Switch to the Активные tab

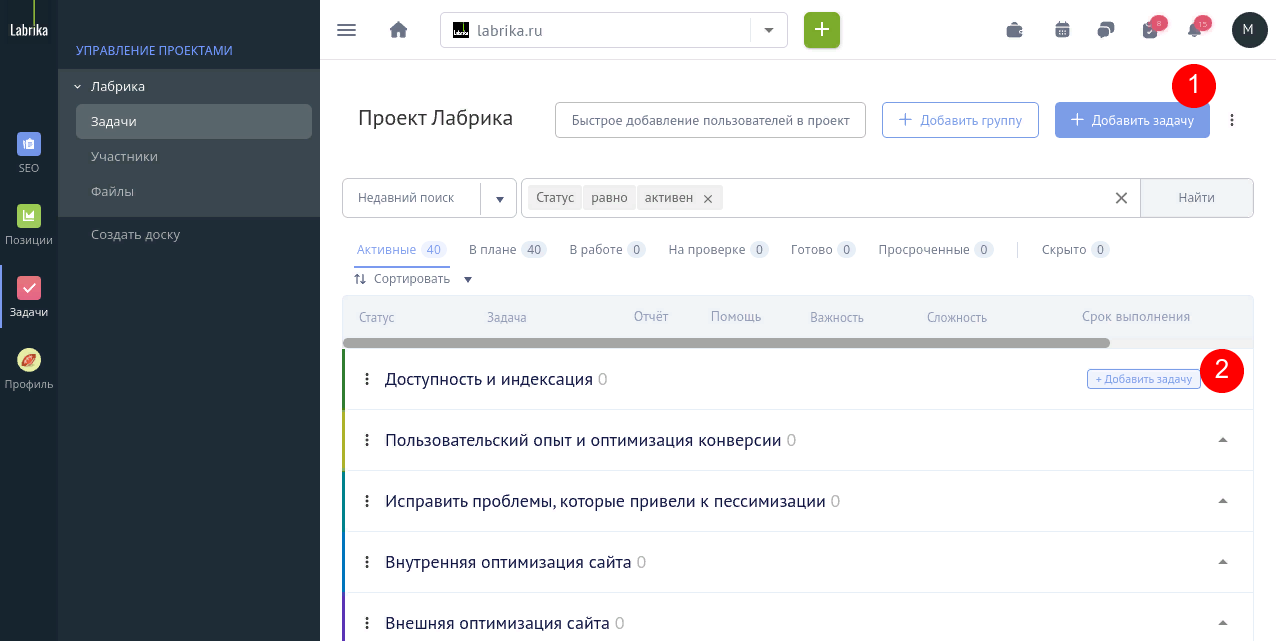click(x=401, y=250)
